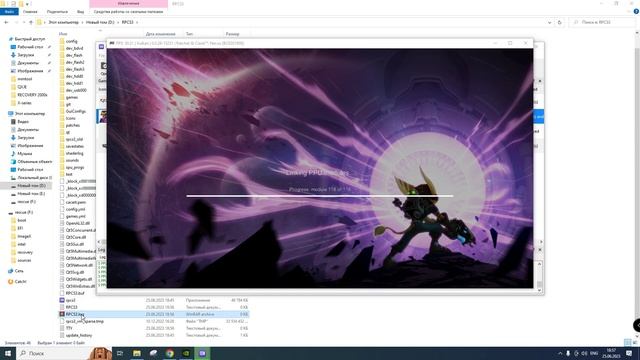Refresh the Explorer folder view
This screenshot has width=640, height=360.
click(560, 22)
